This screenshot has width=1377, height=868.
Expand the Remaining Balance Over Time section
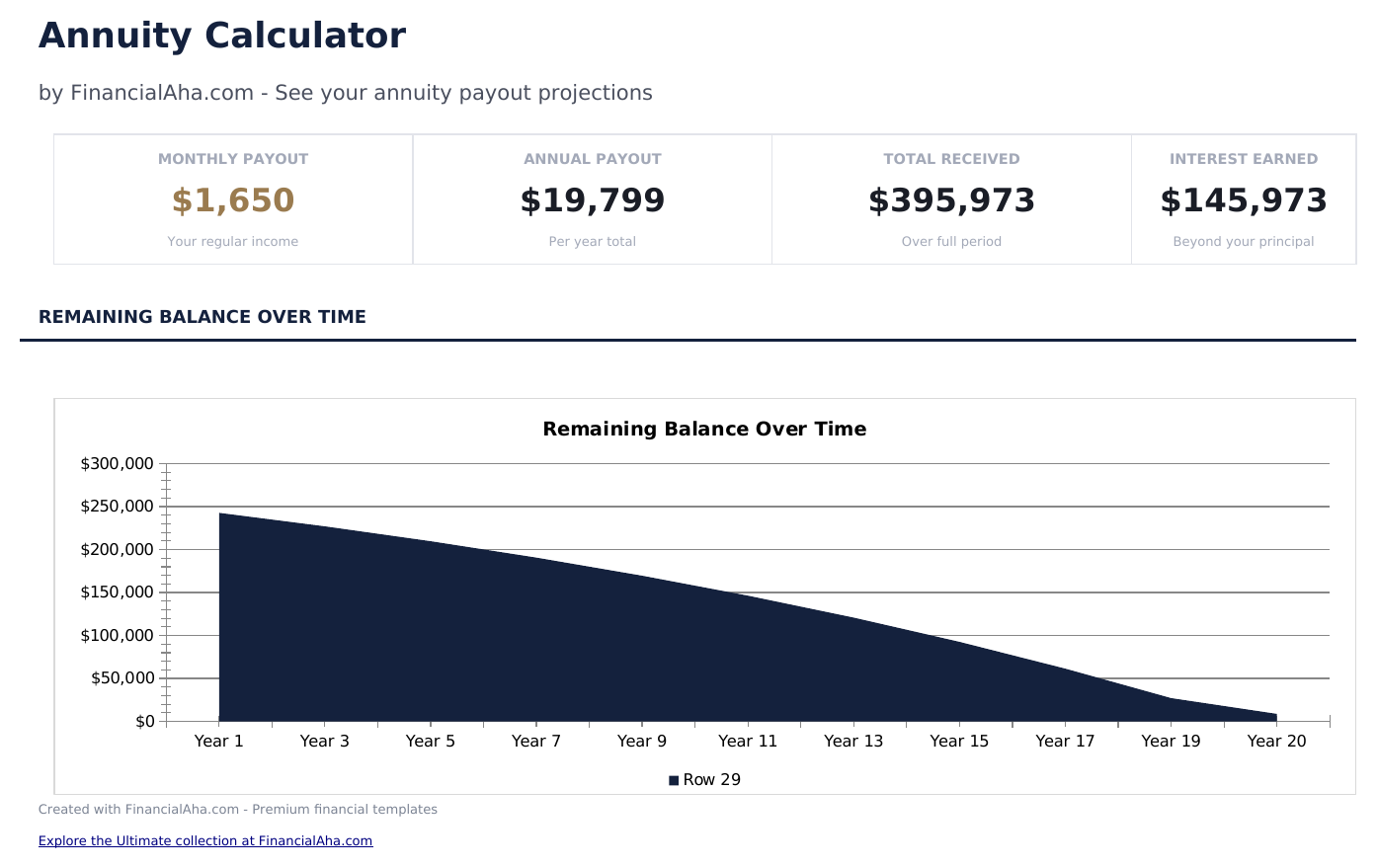point(202,316)
